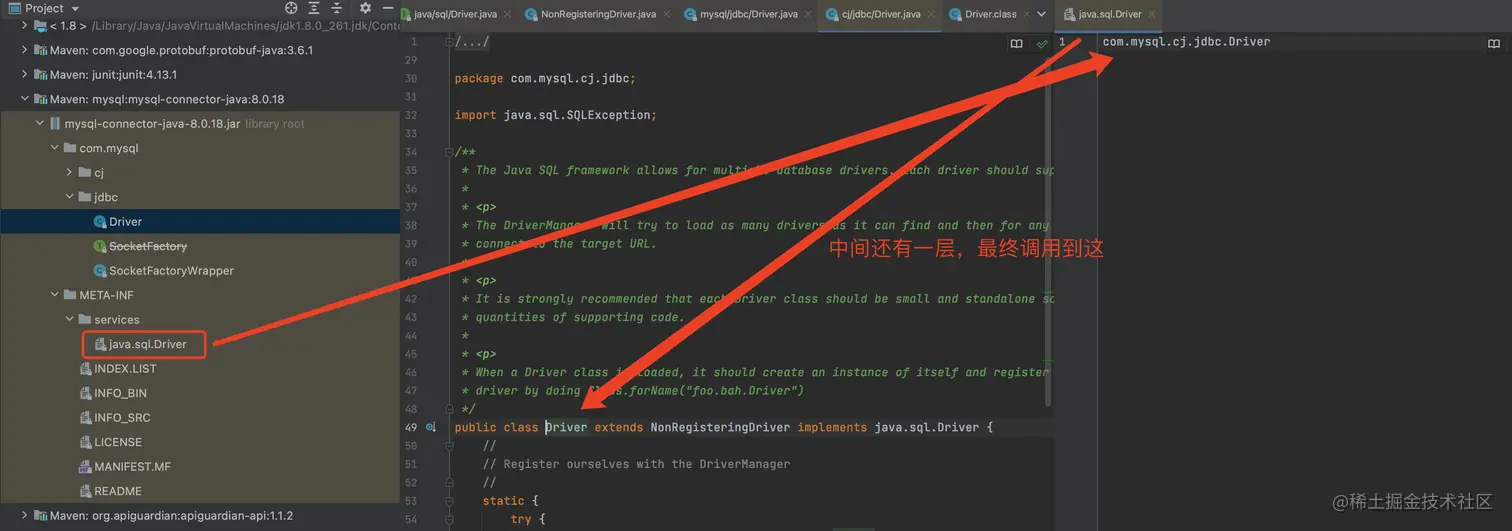Image resolution: width=1512 pixels, height=531 pixels.
Task: Click com.mysql.cj.jdbc.Driver text in right editor
Action: tap(1186, 42)
